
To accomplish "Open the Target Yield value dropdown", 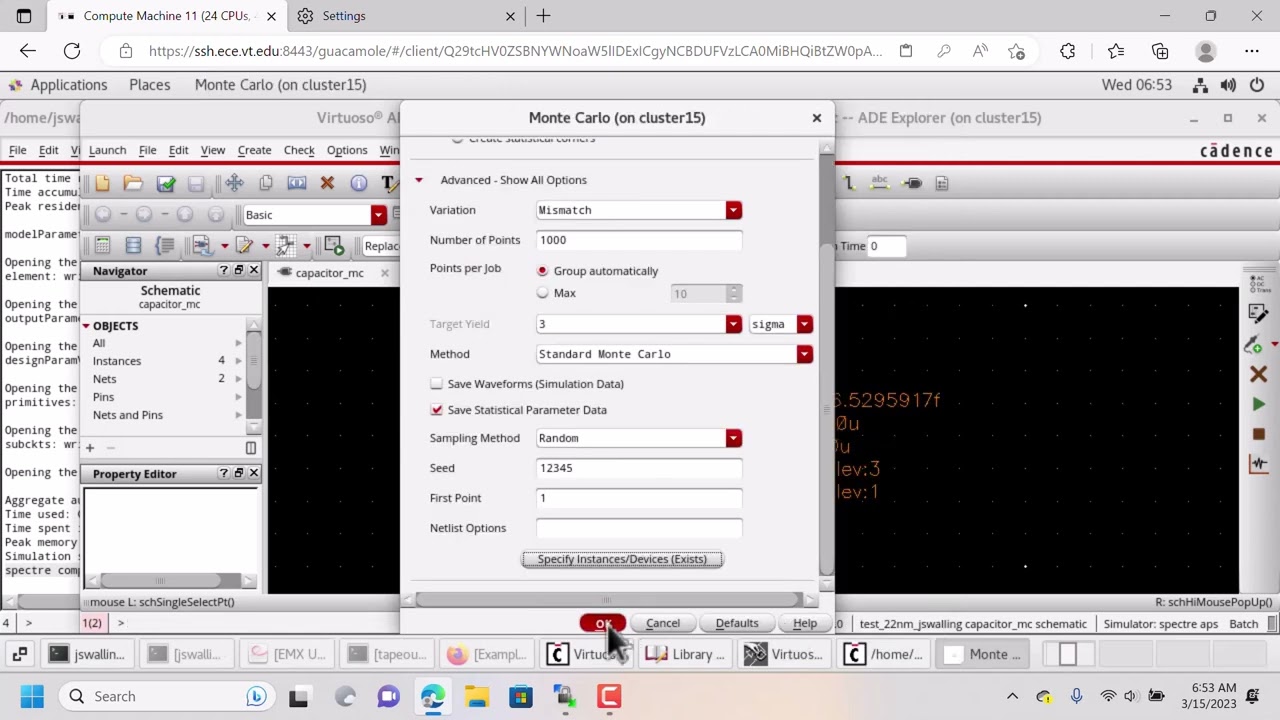I will pos(733,324).
